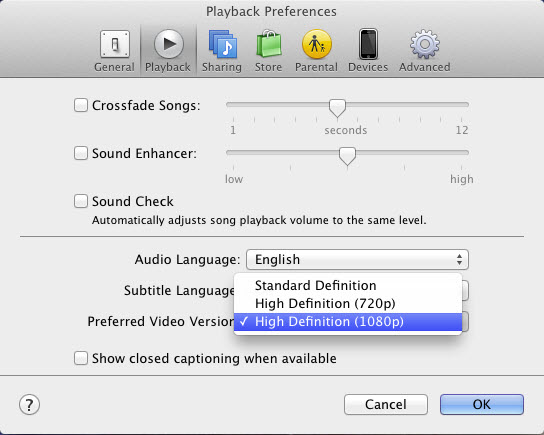This screenshot has height=435, width=544.
Task: Enable the Sound Enhancer checkbox
Action: (x=81, y=153)
